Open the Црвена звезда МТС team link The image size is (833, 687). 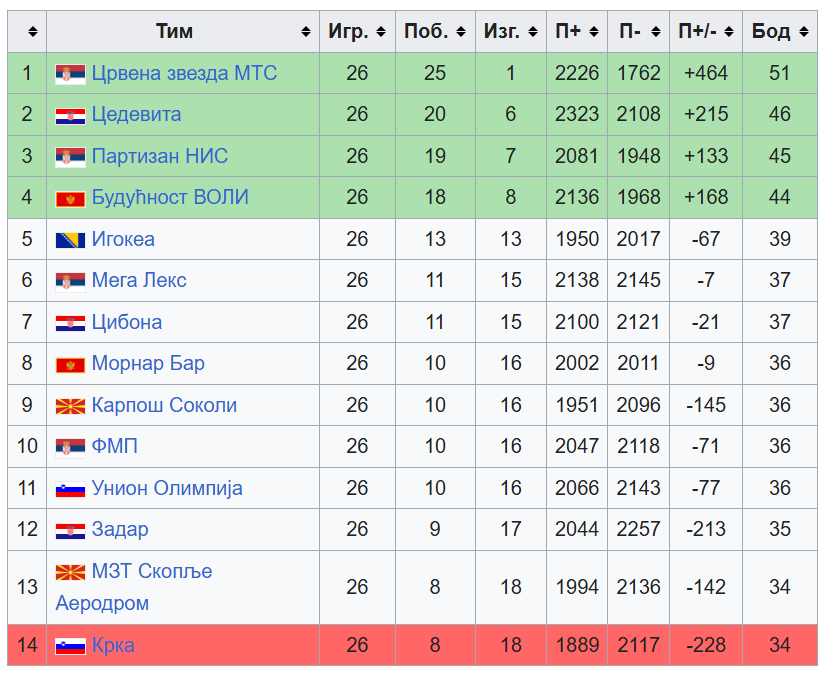click(184, 73)
